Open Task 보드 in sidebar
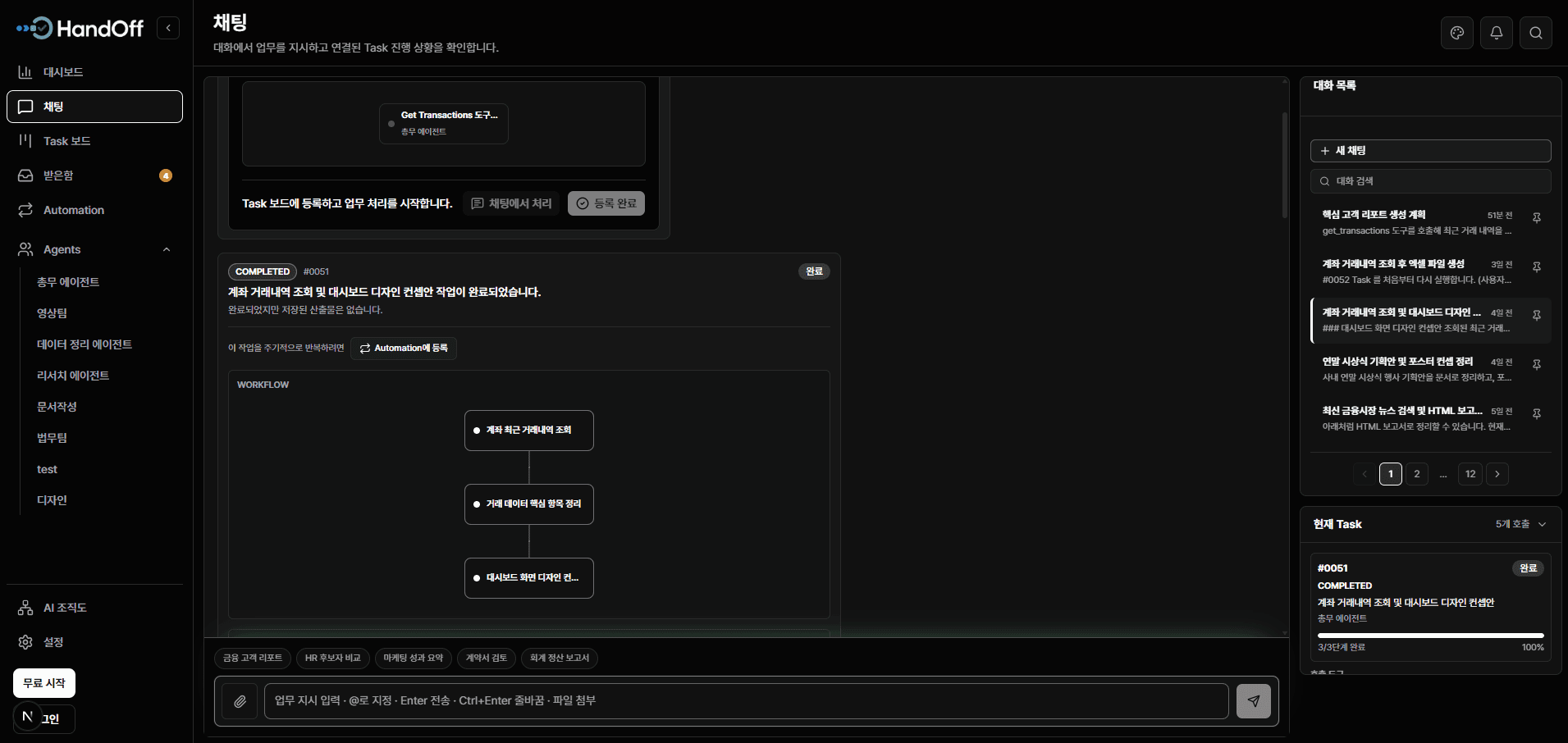The height and width of the screenshot is (743, 1568). [x=94, y=141]
